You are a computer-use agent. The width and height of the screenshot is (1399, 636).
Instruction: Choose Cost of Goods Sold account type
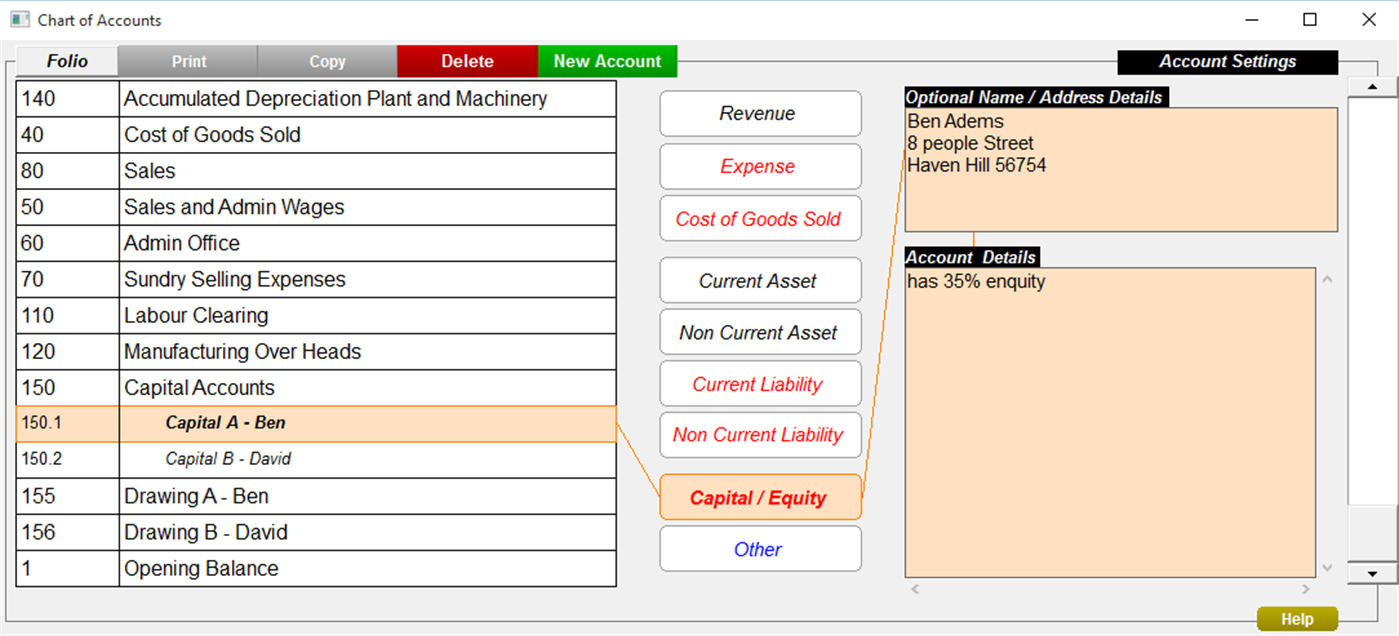(760, 218)
